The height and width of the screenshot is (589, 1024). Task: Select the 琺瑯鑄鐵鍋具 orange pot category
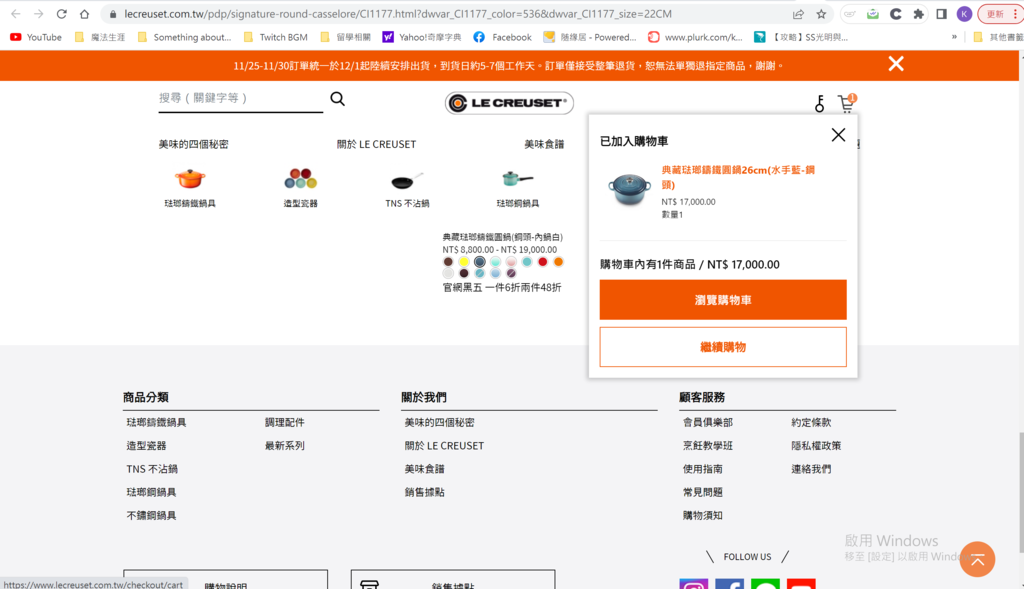click(x=190, y=188)
